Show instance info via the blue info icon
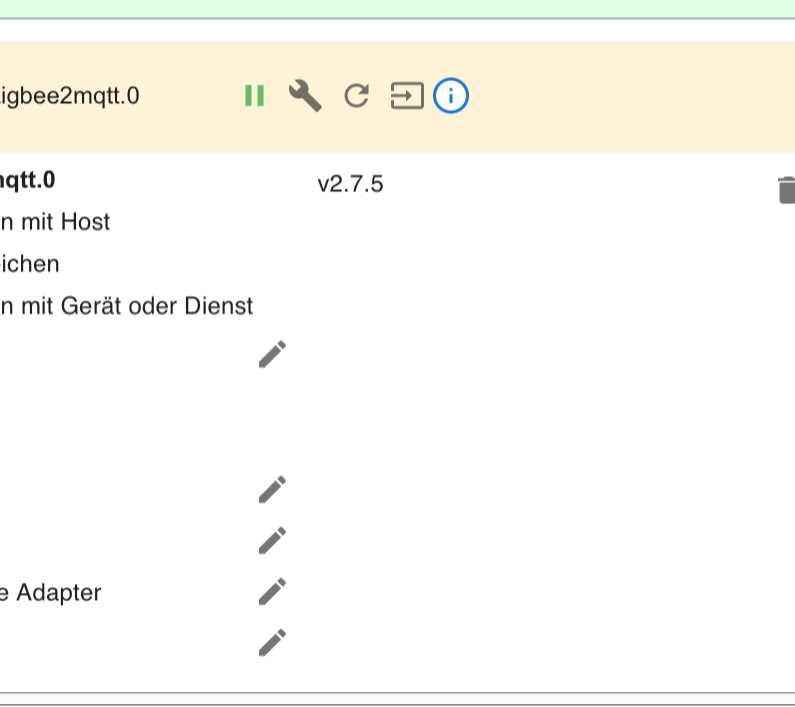This screenshot has height=707, width=795. [451, 95]
